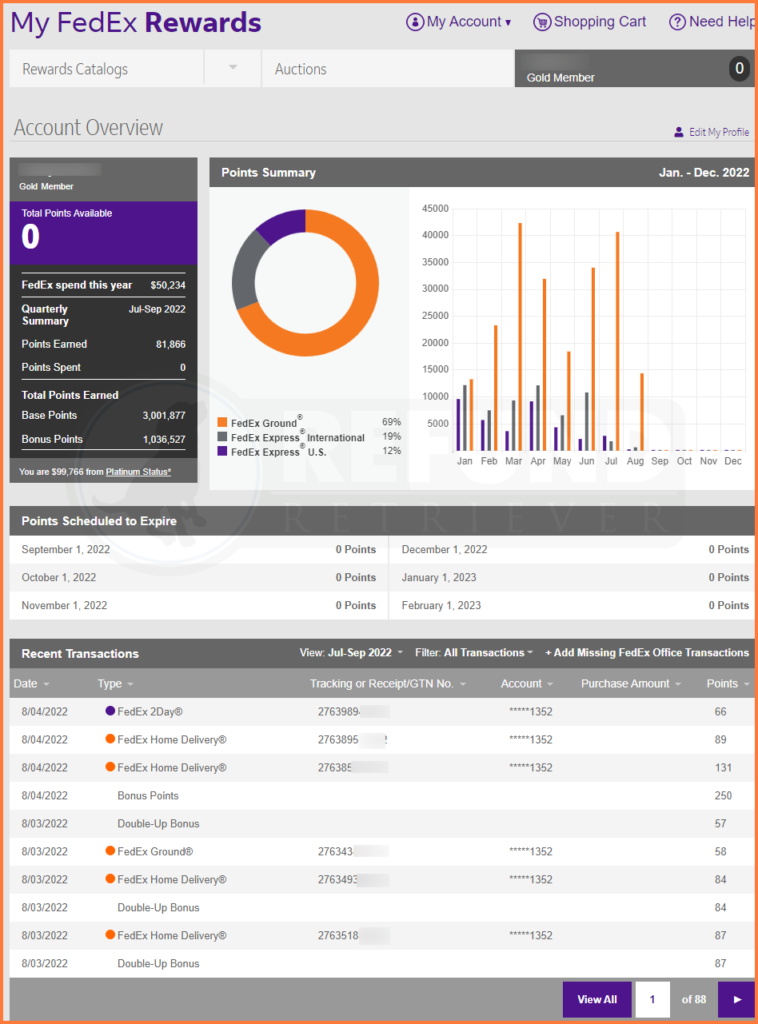The width and height of the screenshot is (758, 1024).
Task: Click the December 1, 2022 expiry row
Action: click(x=572, y=549)
